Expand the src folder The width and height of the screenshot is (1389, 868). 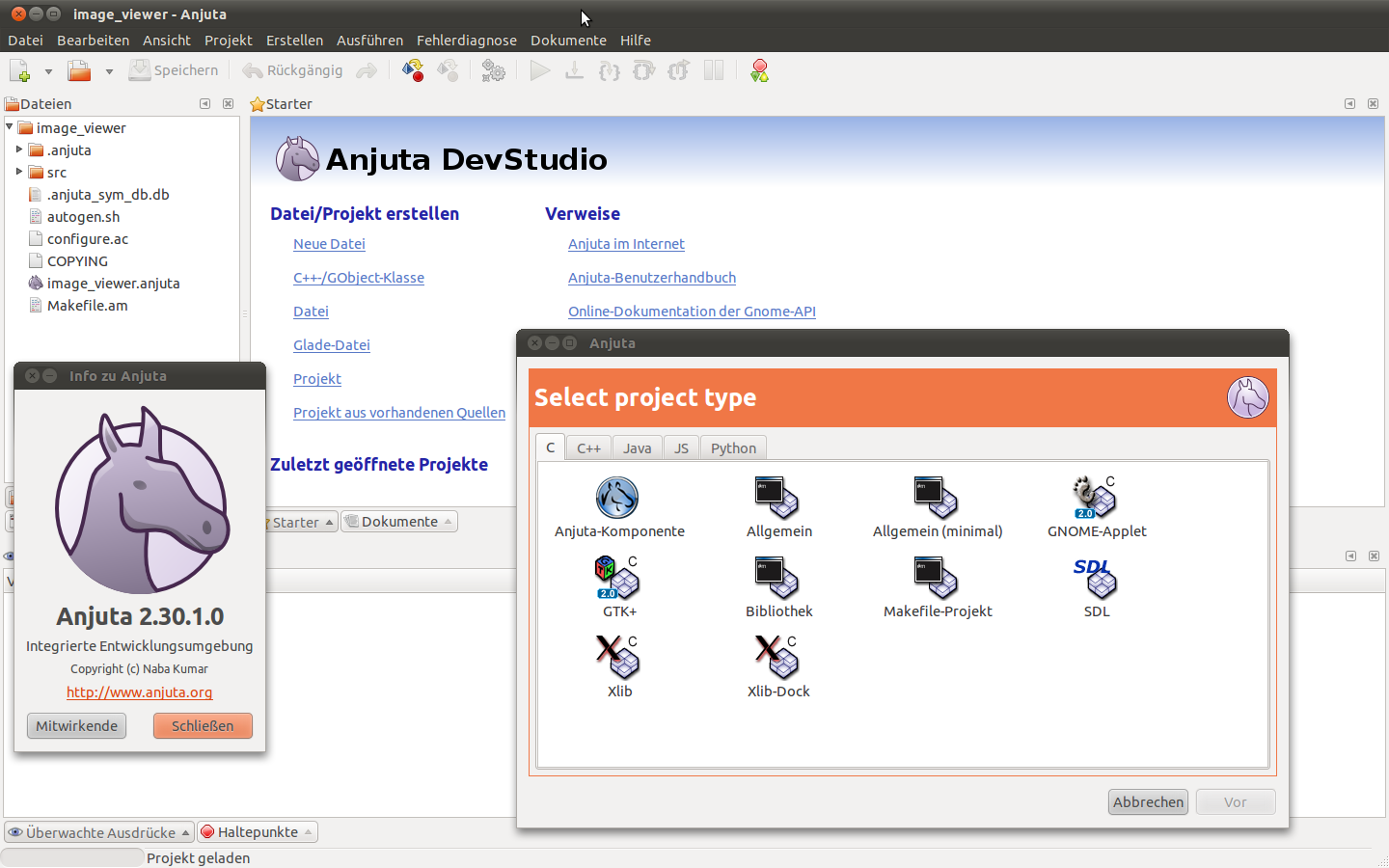pos(19,172)
